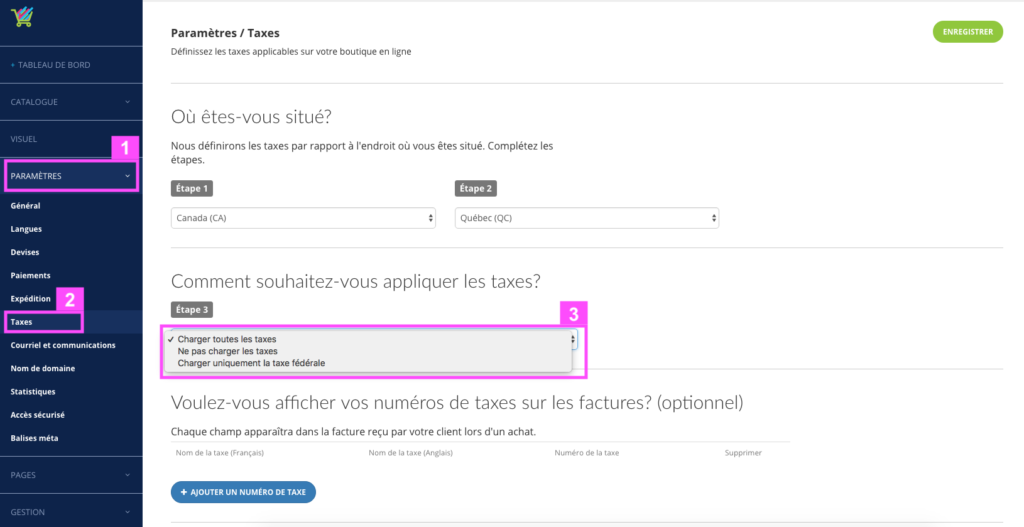Collapse the Paramètres section chevron

[x=127, y=176]
